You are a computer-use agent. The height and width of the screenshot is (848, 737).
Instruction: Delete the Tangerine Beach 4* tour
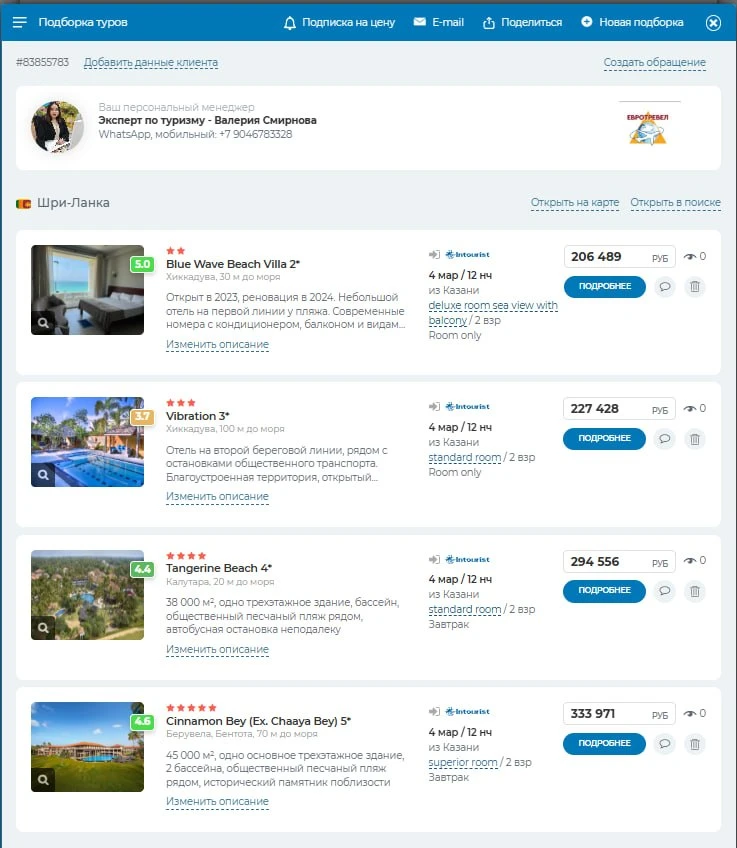[695, 591]
